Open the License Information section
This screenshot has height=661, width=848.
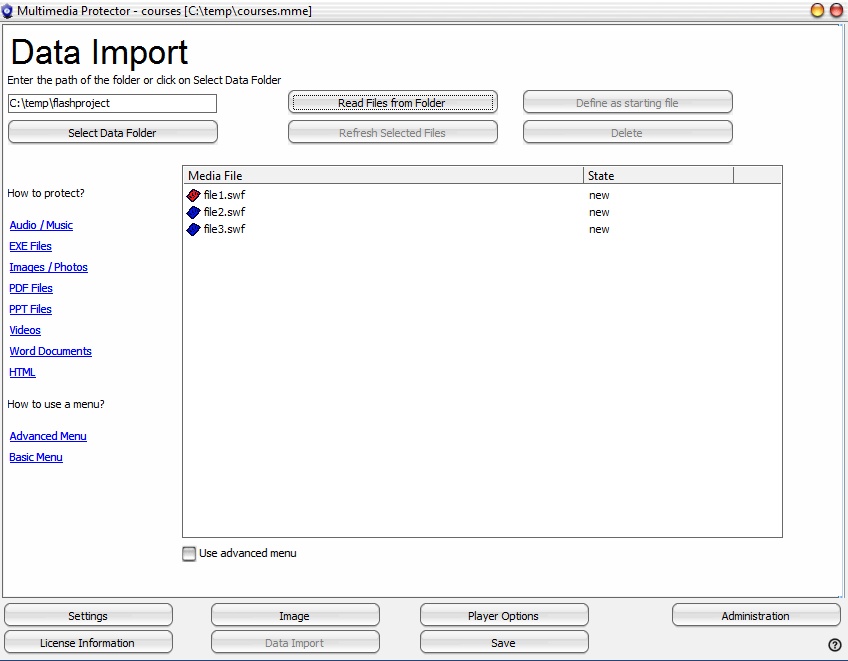point(88,643)
